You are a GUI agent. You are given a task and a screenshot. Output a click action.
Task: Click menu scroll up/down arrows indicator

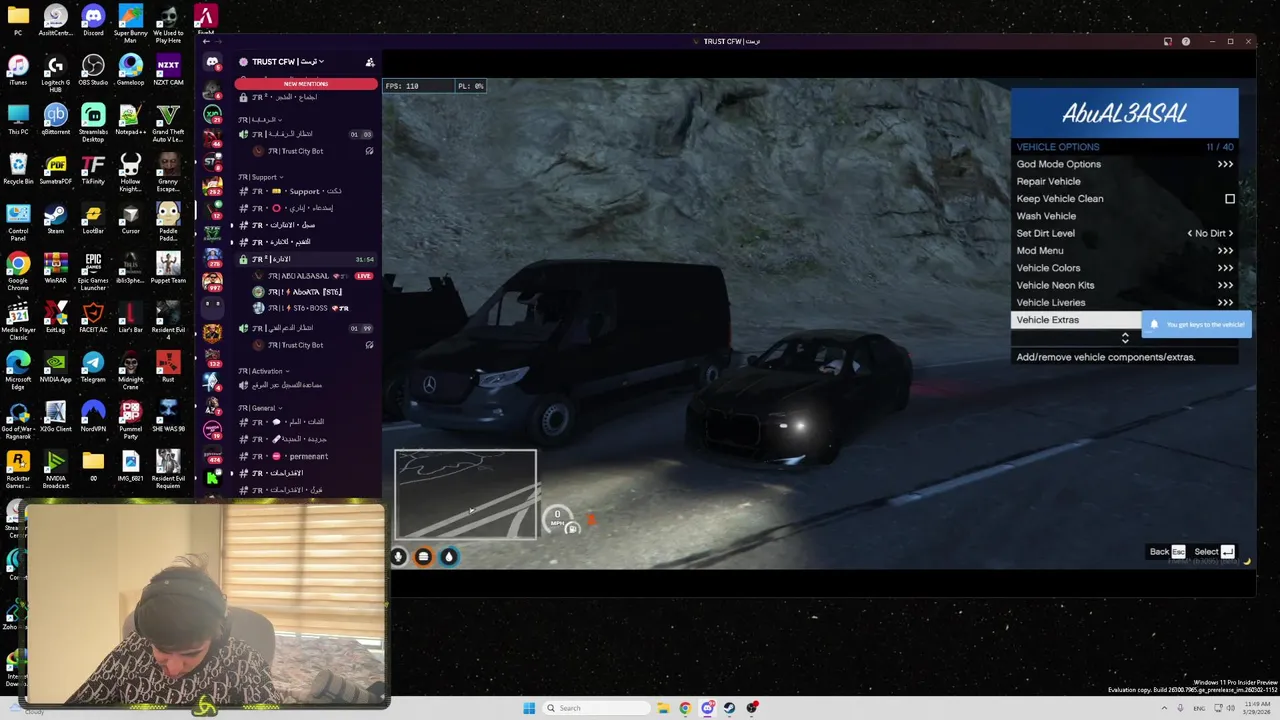point(1125,338)
